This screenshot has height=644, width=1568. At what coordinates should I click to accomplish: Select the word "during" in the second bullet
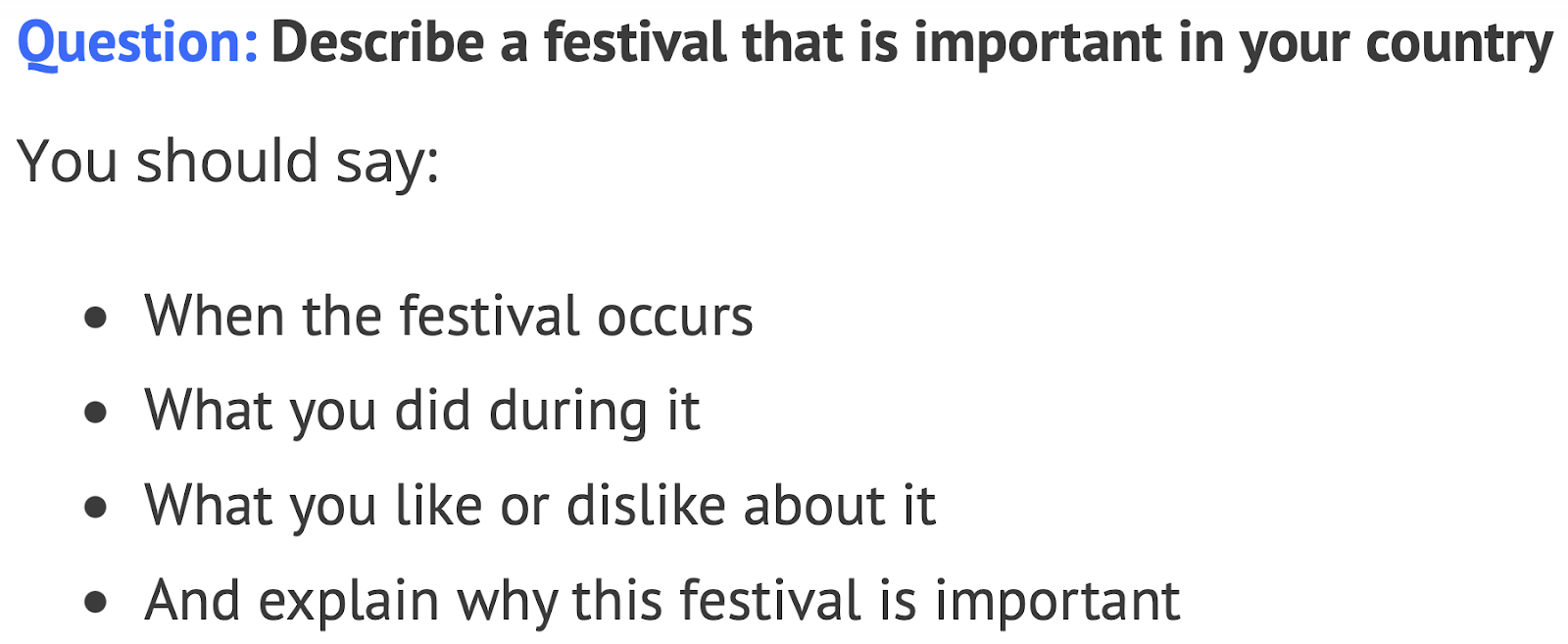568,412
